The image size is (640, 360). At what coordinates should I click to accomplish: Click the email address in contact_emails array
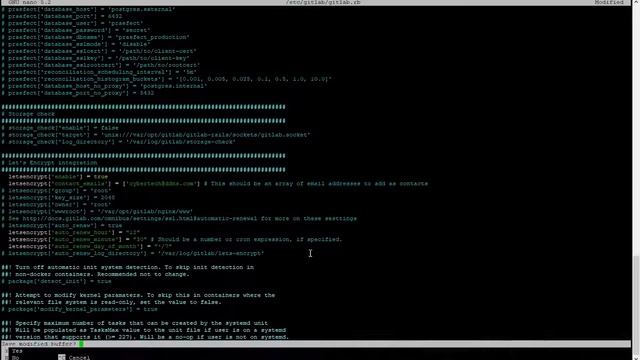(x=161, y=184)
